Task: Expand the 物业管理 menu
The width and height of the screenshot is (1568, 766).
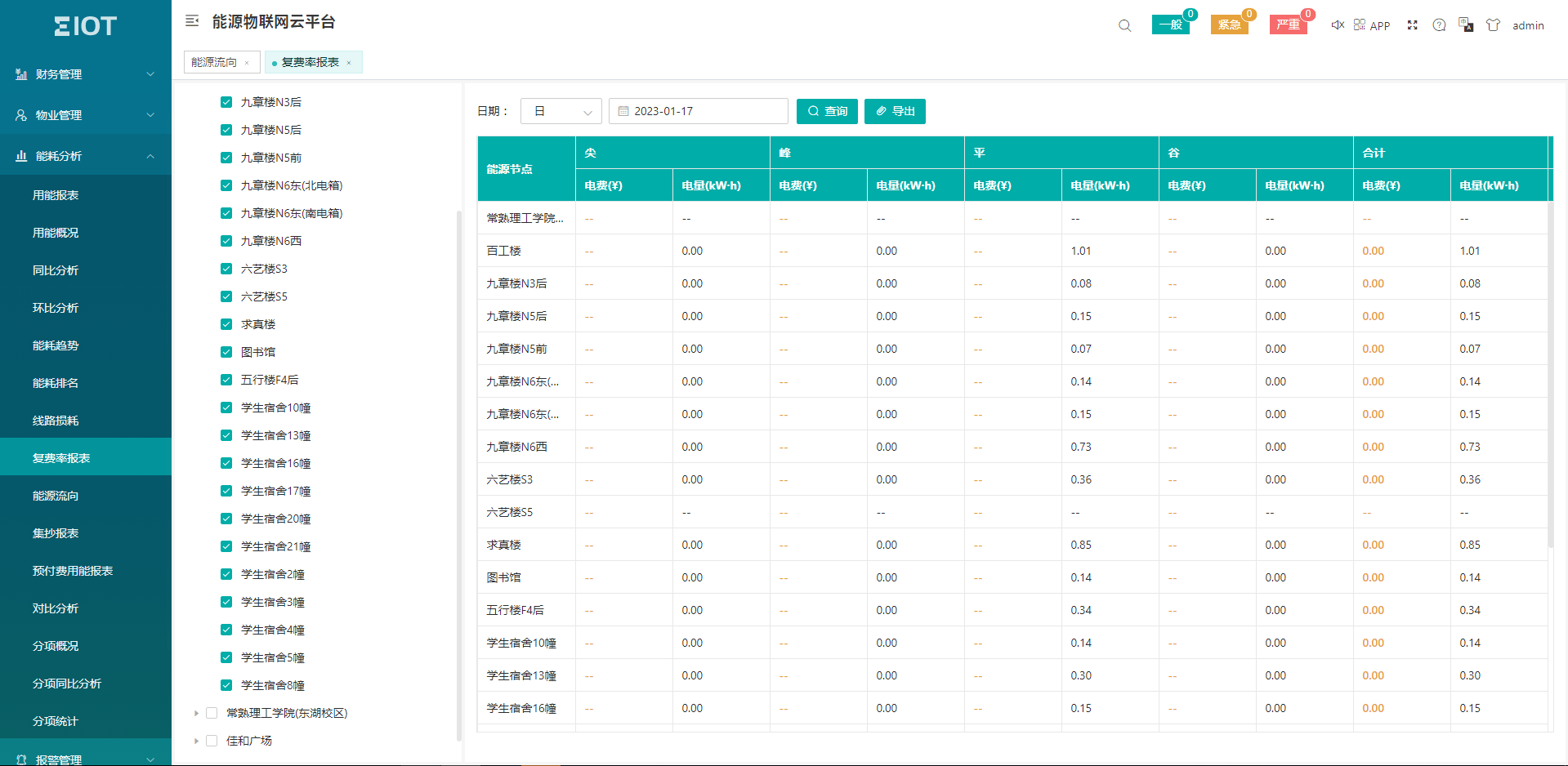Action: tap(86, 115)
